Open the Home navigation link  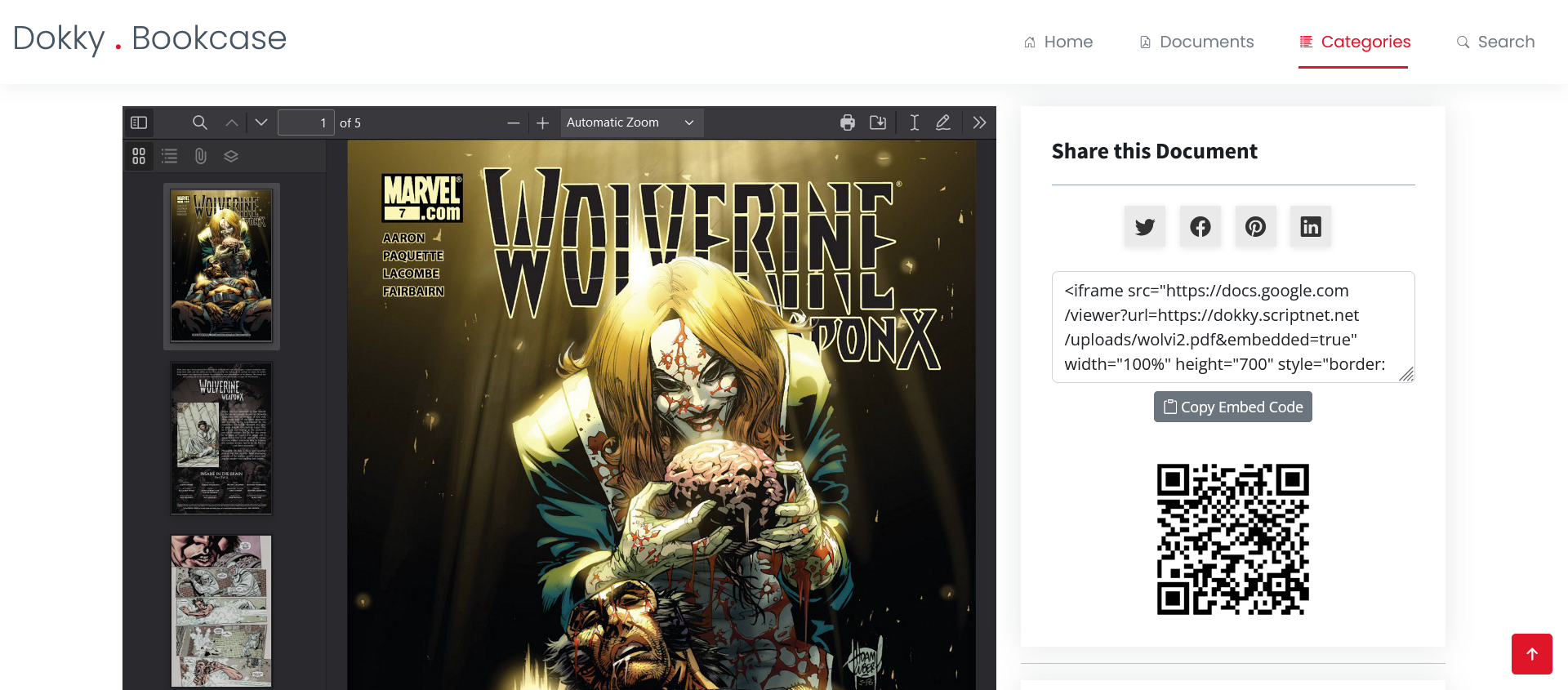pyautogui.click(x=1058, y=42)
